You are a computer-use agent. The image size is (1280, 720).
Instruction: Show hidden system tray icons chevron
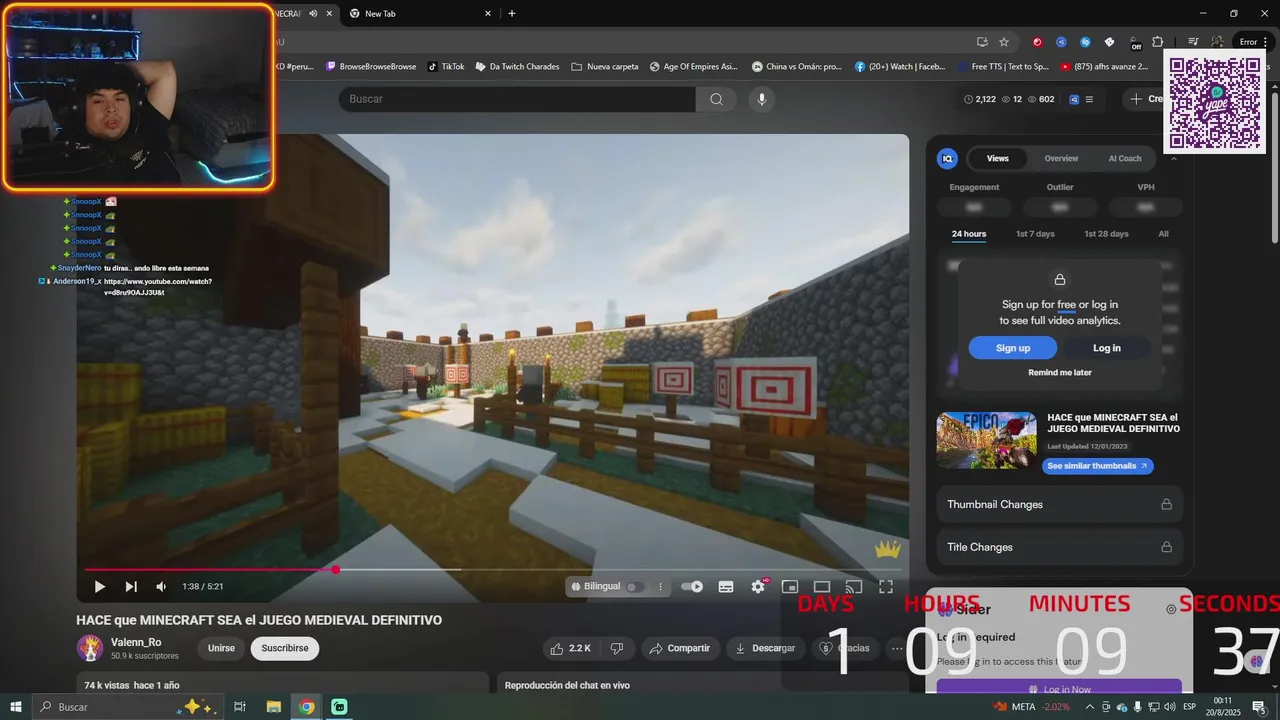pyautogui.click(x=1090, y=707)
